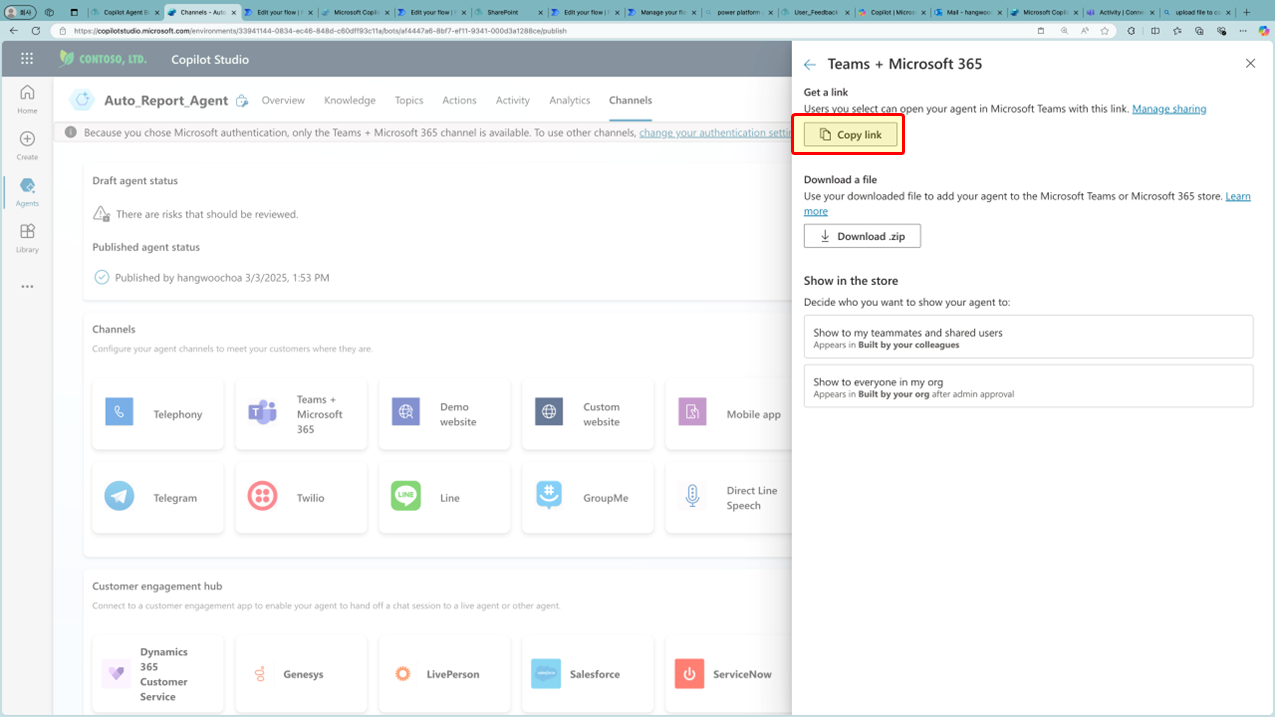Click the browser back arrow

tap(14, 31)
